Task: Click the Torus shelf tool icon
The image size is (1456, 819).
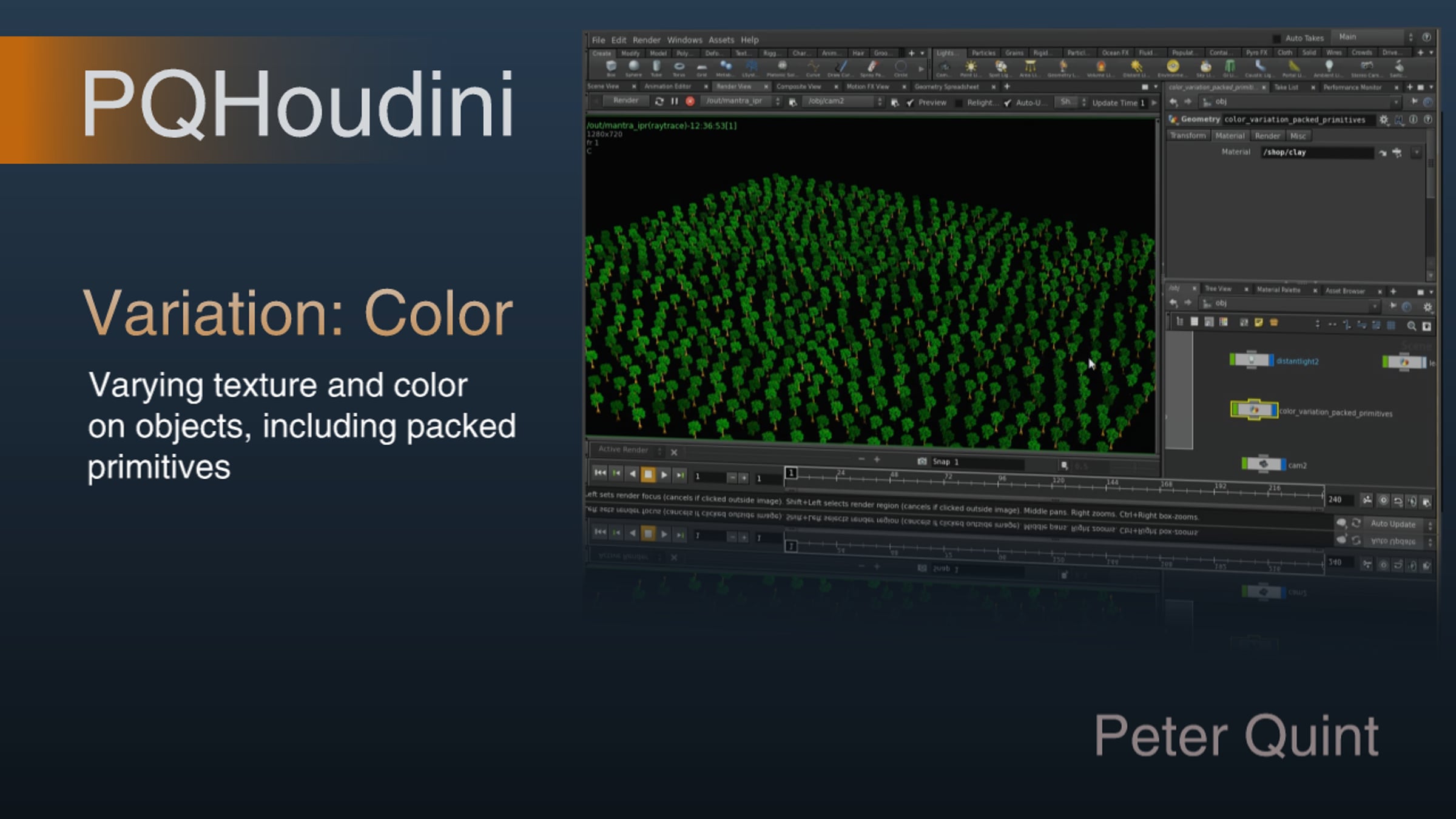Action: [x=679, y=67]
